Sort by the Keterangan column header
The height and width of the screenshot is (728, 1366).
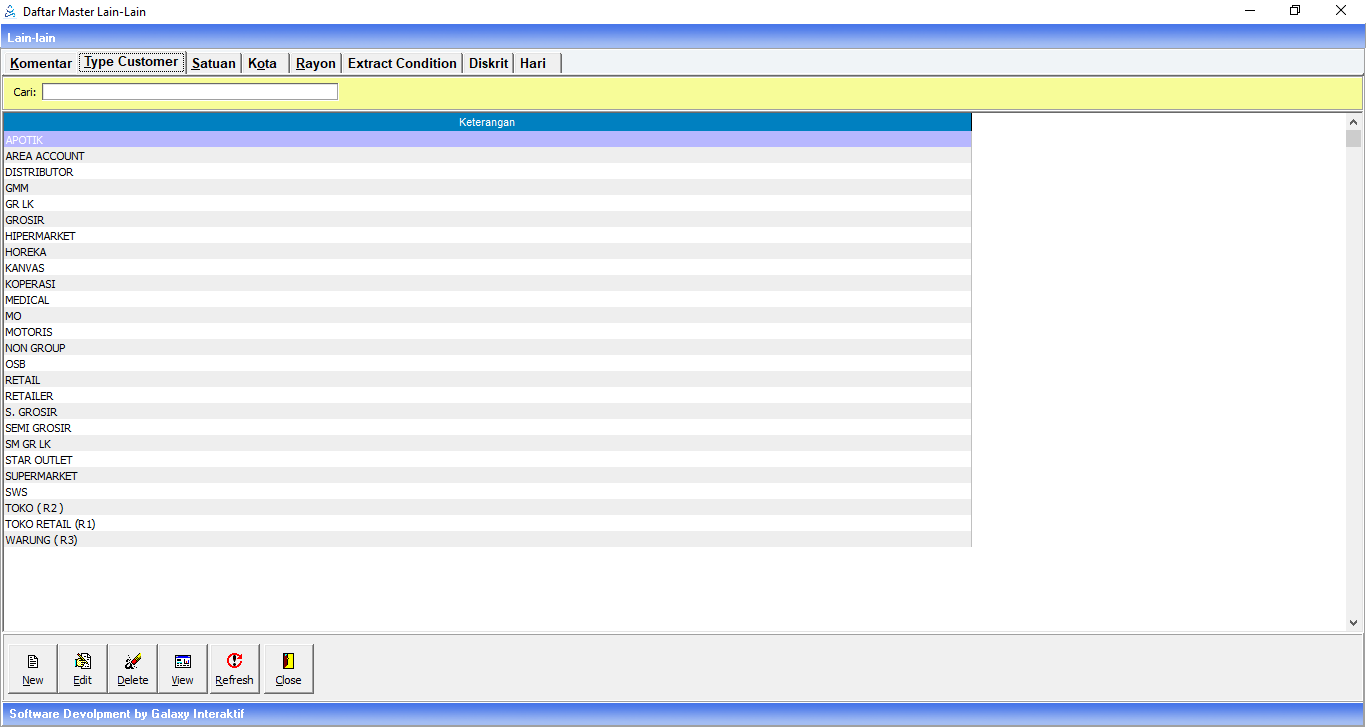coord(487,122)
